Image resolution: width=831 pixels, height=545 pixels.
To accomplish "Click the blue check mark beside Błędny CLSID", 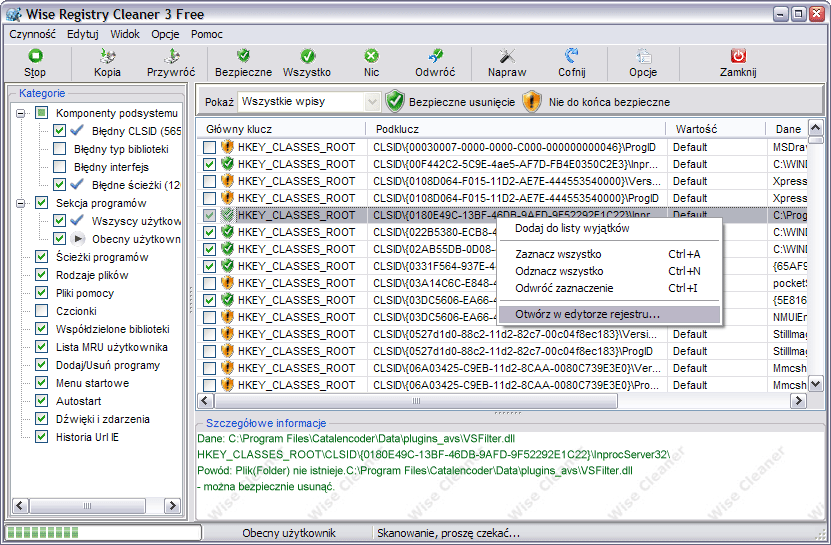I will pos(77,130).
